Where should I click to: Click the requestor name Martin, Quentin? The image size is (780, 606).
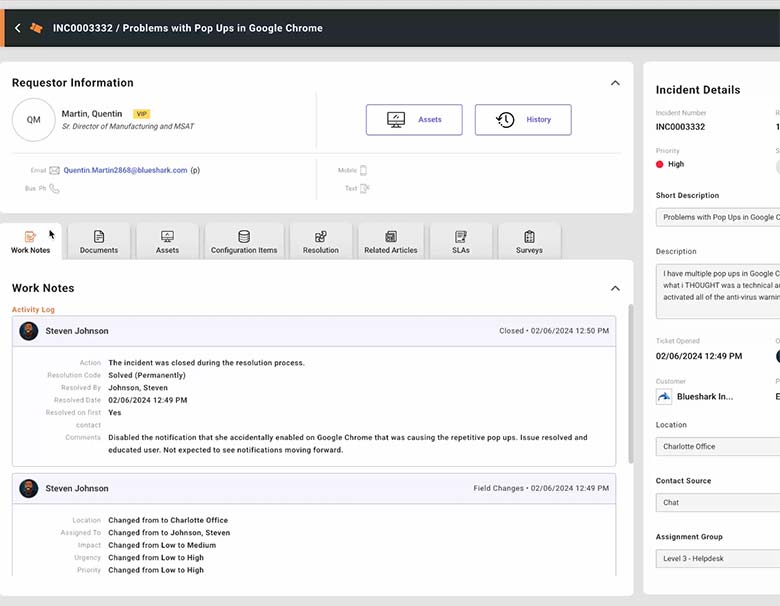[x=92, y=114]
